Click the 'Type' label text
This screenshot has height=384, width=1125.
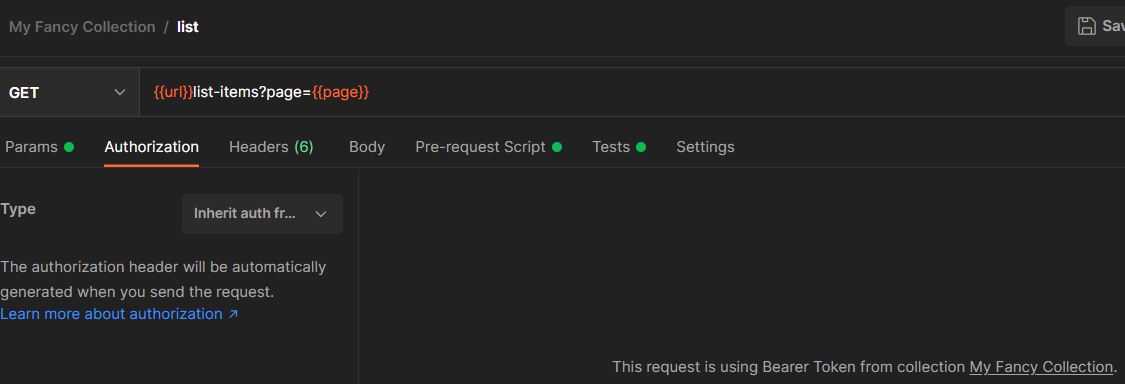(x=18, y=209)
